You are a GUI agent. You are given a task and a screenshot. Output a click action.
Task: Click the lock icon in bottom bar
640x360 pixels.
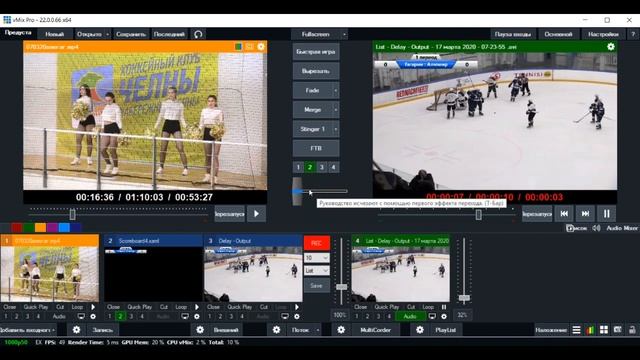pyautogui.click(x=632, y=330)
